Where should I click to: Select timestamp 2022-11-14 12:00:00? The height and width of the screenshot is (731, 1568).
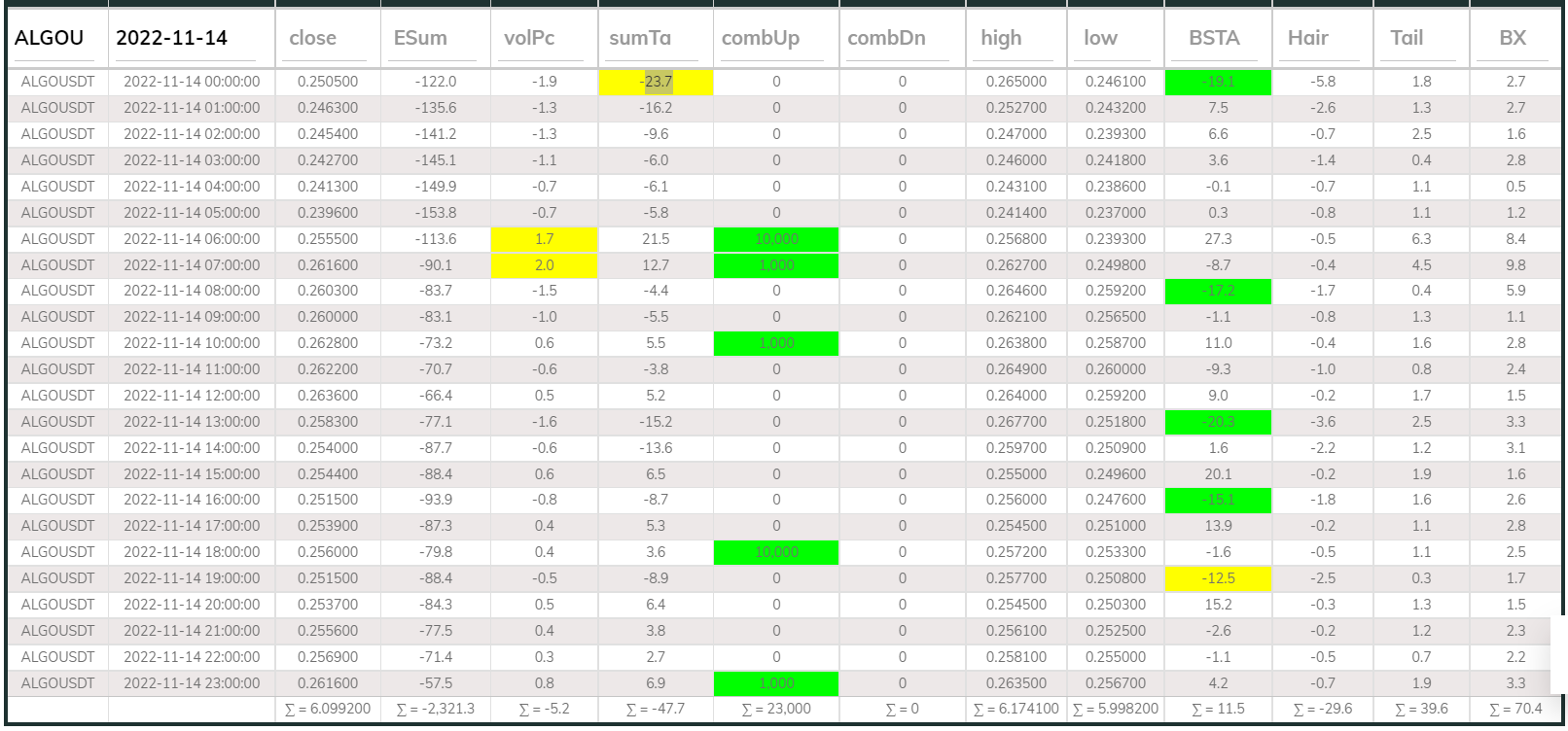coord(192,396)
